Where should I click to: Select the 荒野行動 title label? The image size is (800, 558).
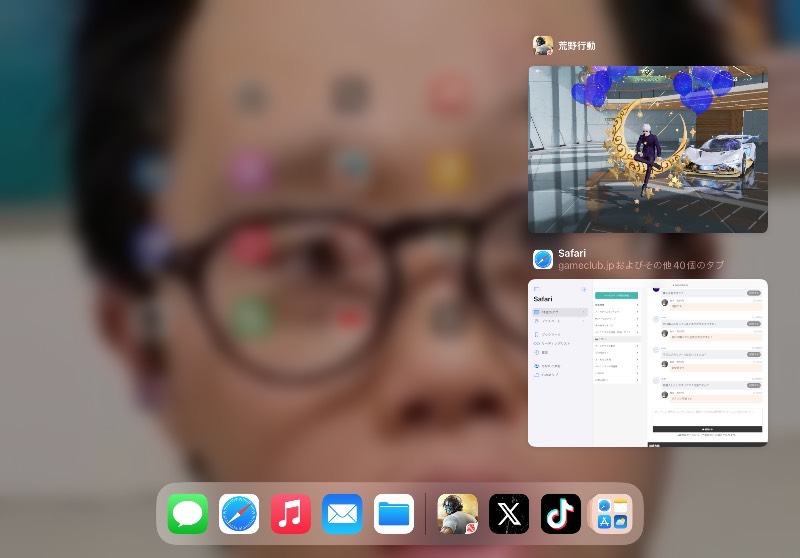coord(577,45)
